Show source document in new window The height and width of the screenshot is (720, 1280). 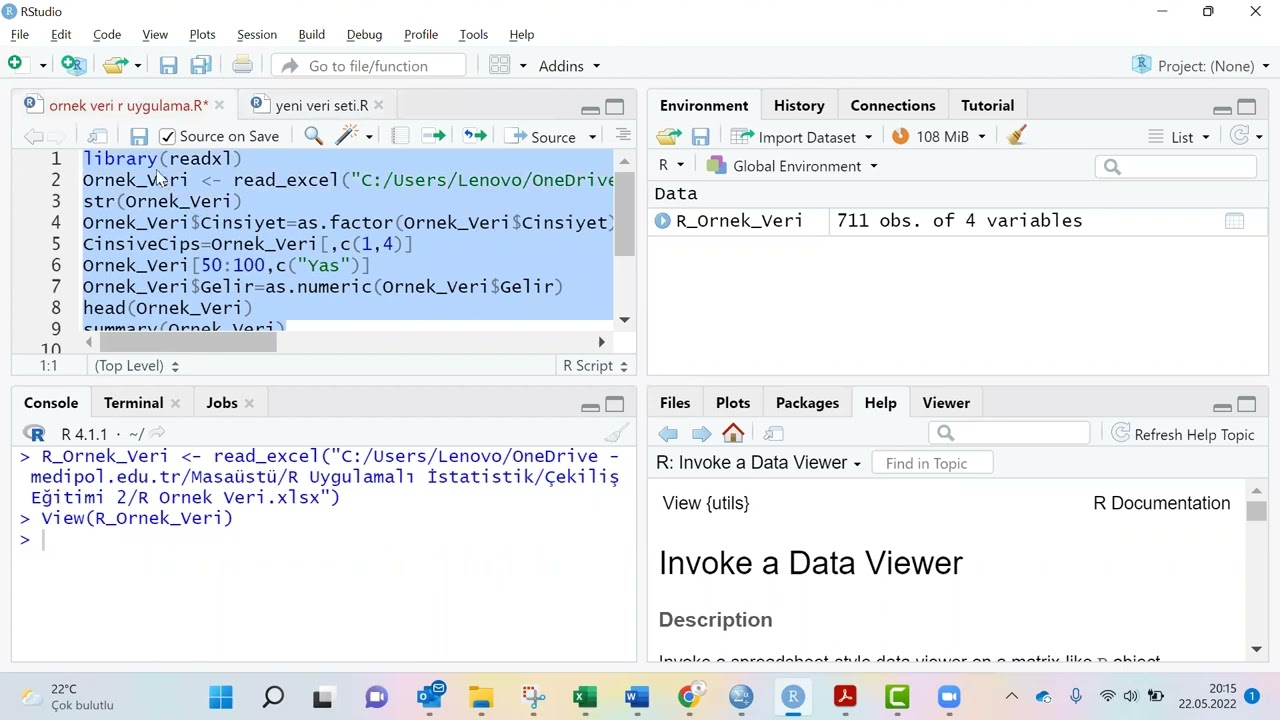(x=97, y=136)
